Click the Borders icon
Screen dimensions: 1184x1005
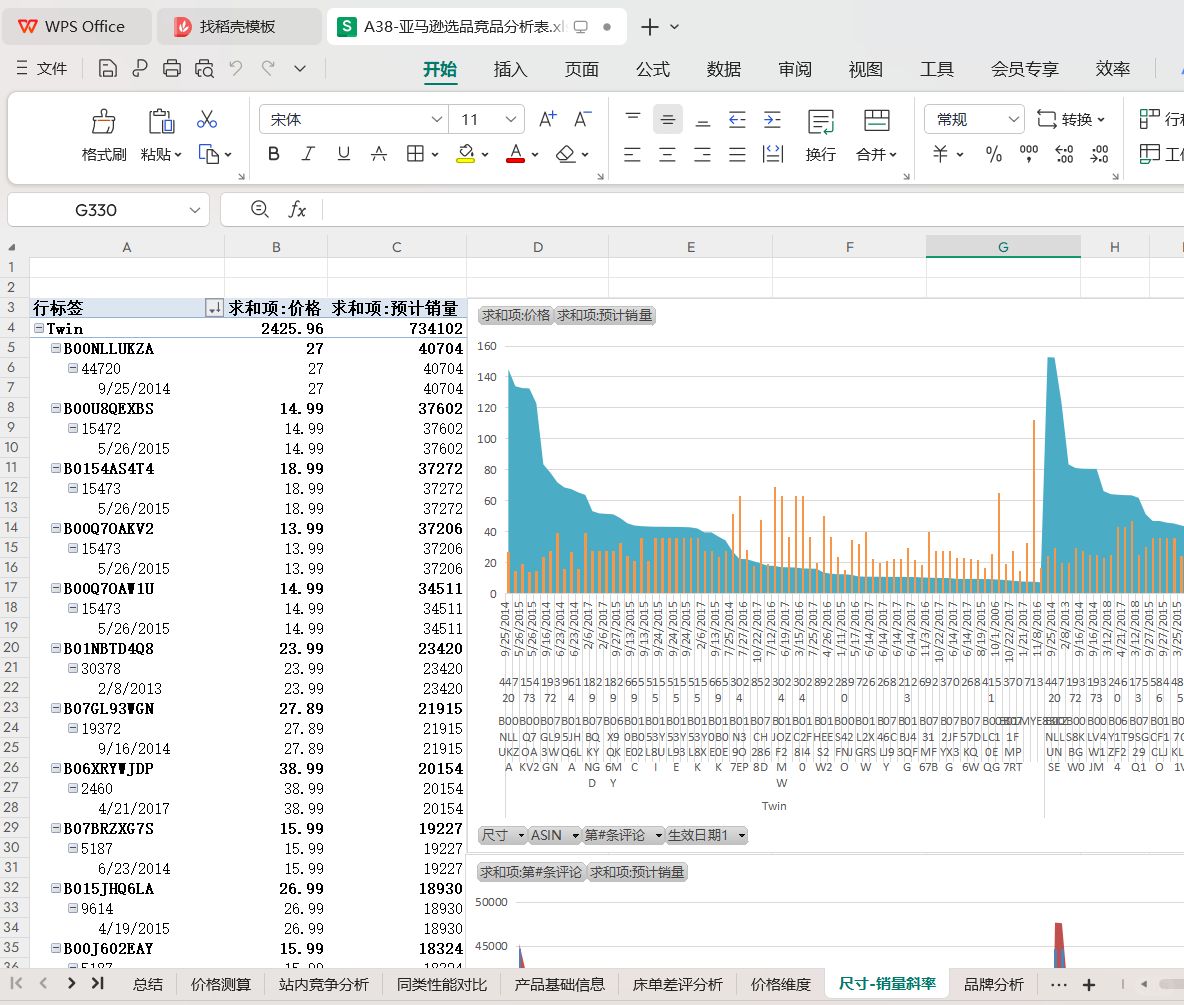[x=415, y=154]
